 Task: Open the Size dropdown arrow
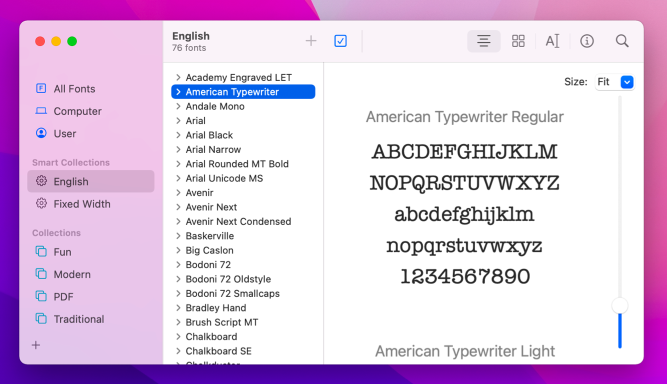point(627,82)
